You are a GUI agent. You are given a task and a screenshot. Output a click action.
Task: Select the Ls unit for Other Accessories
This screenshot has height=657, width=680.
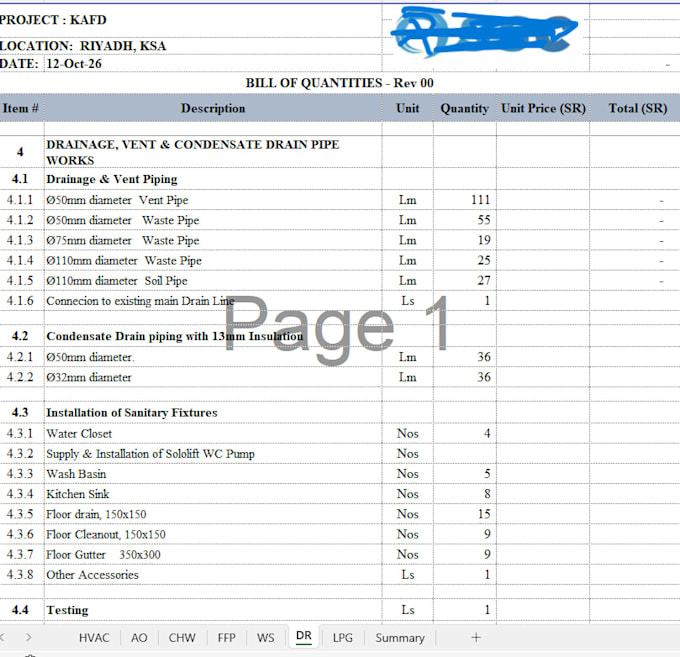point(408,575)
